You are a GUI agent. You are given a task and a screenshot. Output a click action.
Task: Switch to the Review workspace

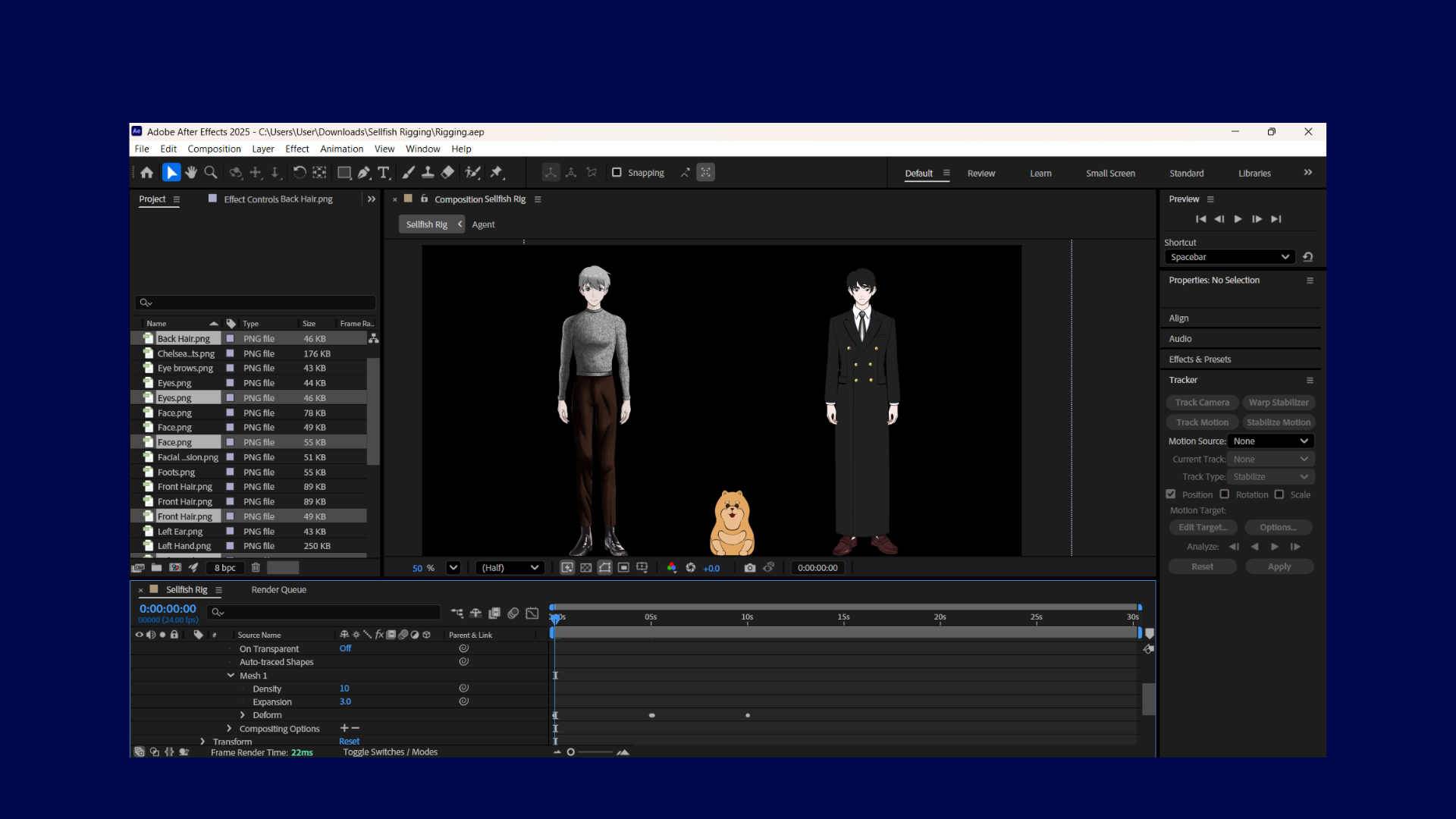coord(981,174)
